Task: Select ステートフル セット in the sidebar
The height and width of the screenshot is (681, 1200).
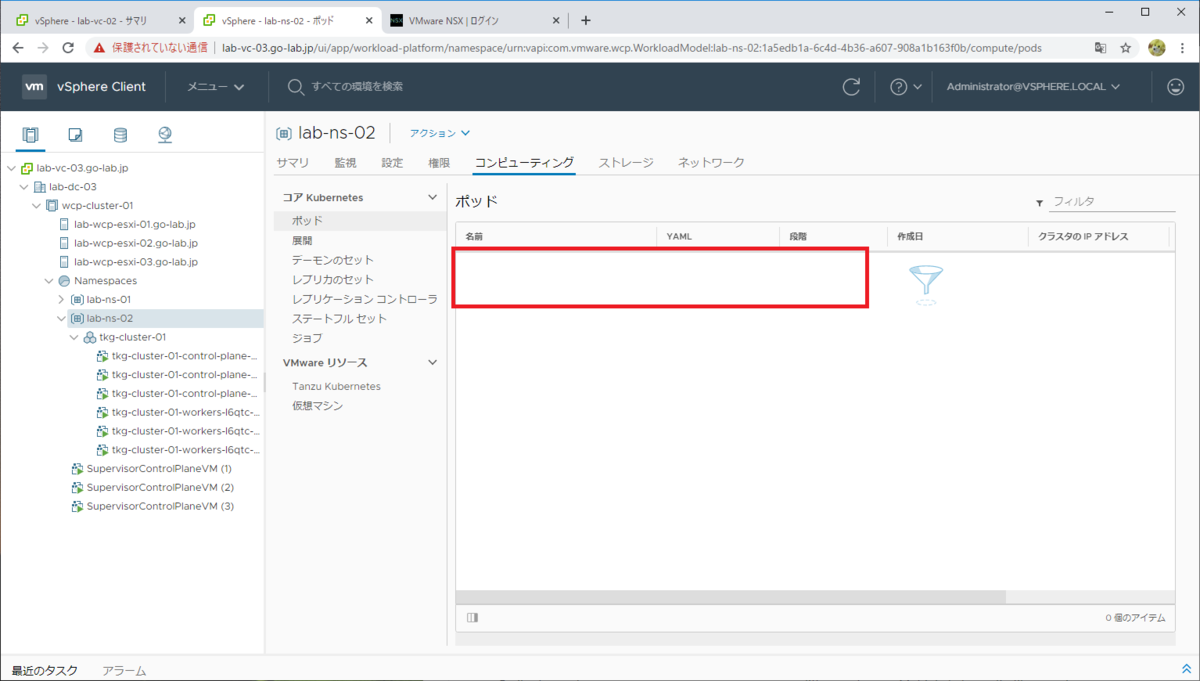Action: (x=339, y=318)
